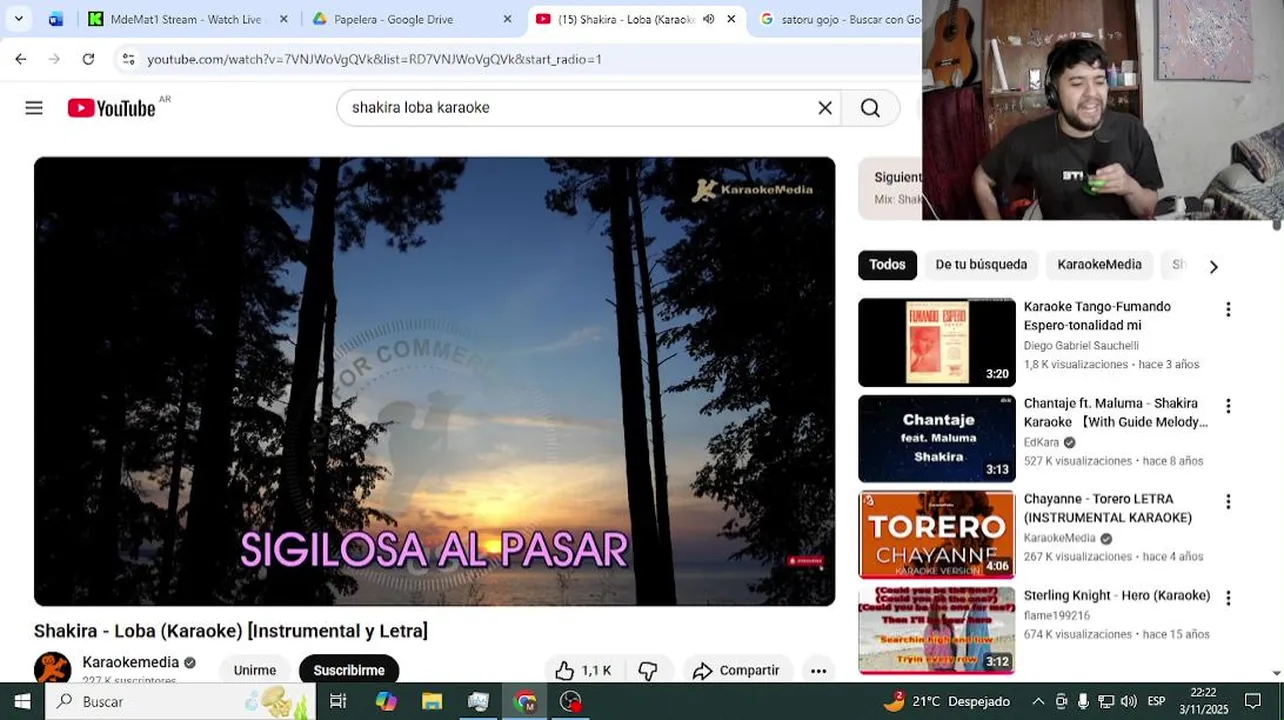Switch to satoru gojo search tab
The height and width of the screenshot is (720, 1284).
840,19
